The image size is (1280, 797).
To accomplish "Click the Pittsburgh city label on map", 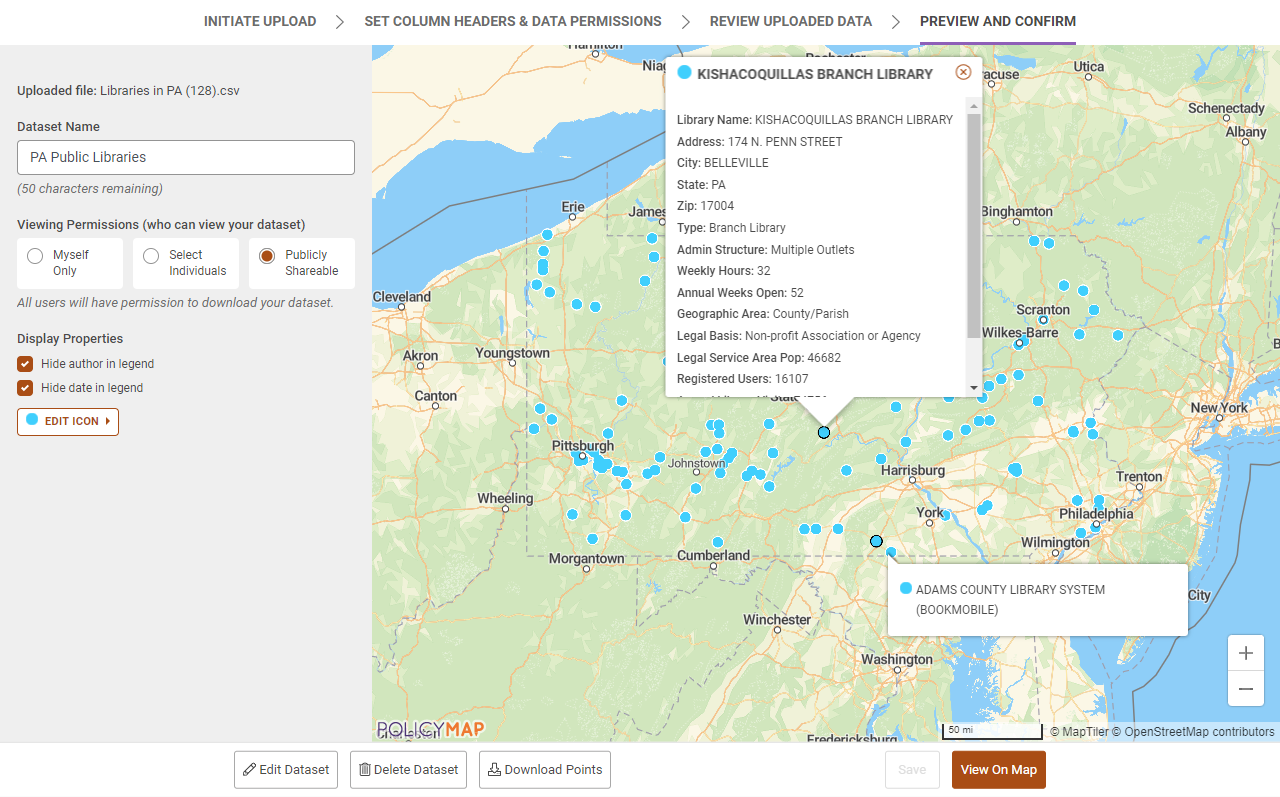I will (583, 445).
